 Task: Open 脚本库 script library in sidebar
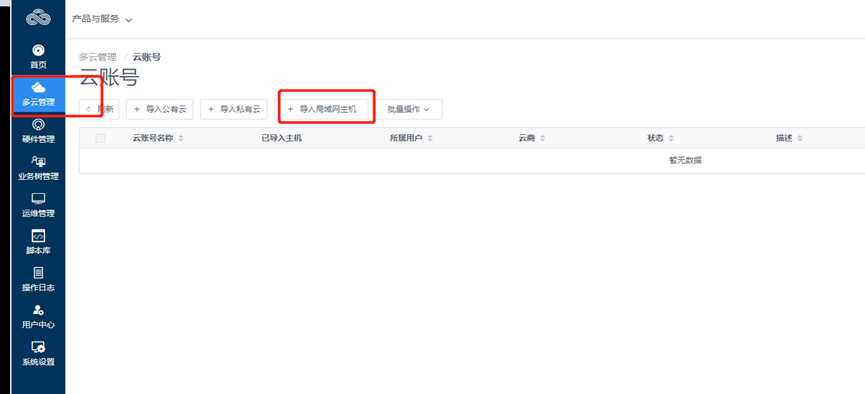click(38, 242)
